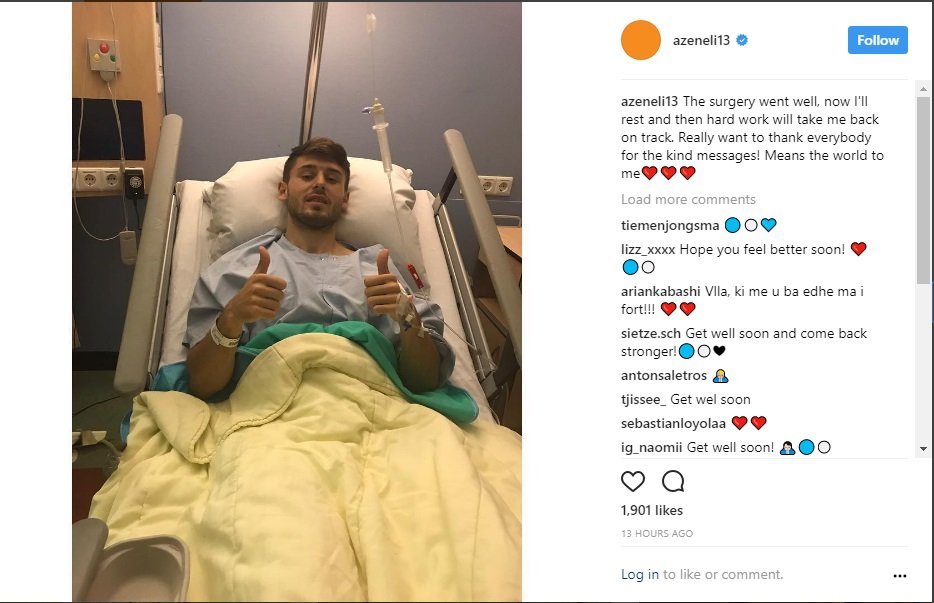
Task: Click scrollbar down arrow in comments
Action: [x=923, y=449]
